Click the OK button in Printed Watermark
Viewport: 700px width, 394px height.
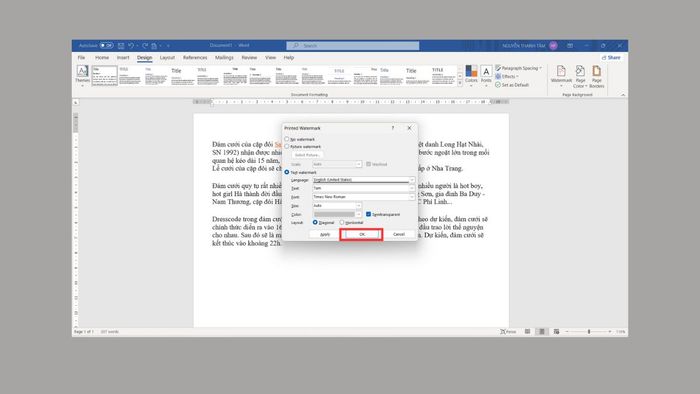[362, 234]
